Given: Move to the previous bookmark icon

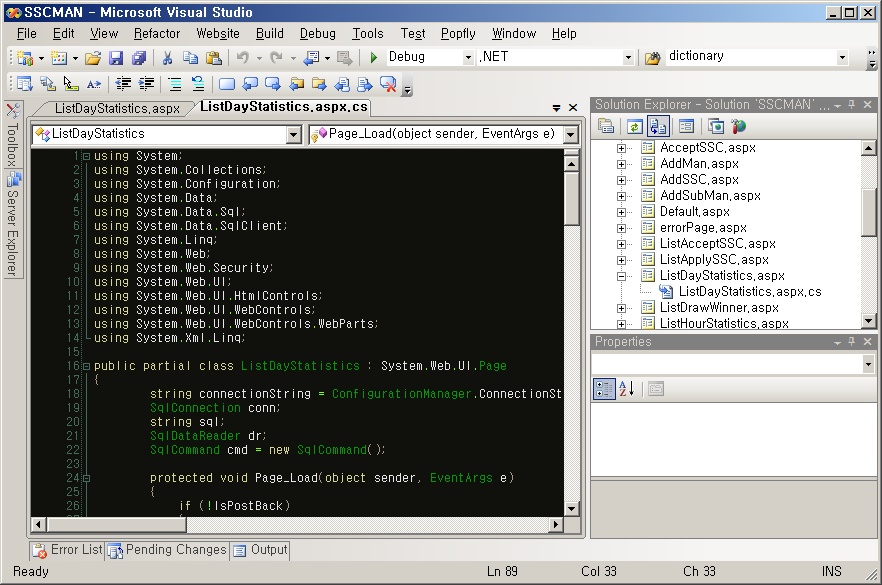Looking at the screenshot, I should coord(250,84).
